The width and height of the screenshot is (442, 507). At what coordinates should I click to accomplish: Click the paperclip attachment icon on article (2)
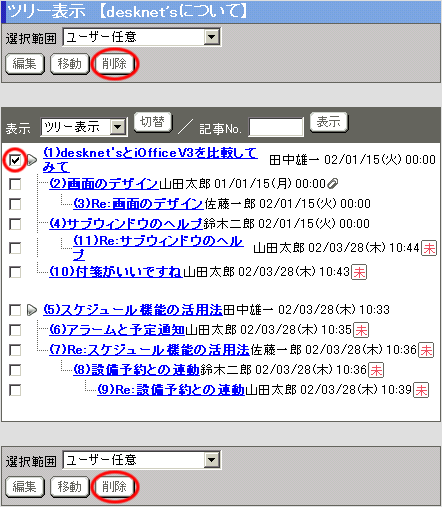(333, 184)
